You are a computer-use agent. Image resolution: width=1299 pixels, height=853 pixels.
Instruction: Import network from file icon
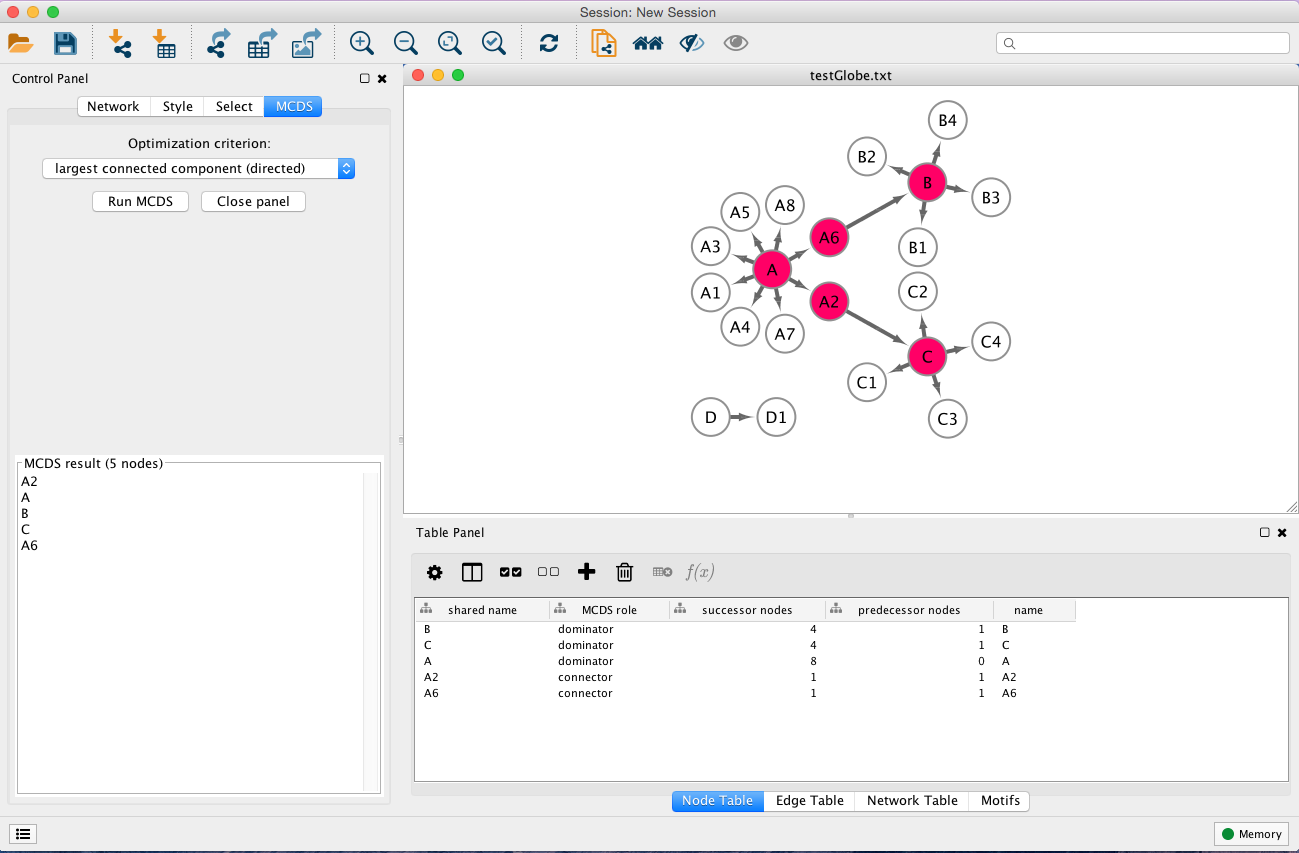coord(120,43)
